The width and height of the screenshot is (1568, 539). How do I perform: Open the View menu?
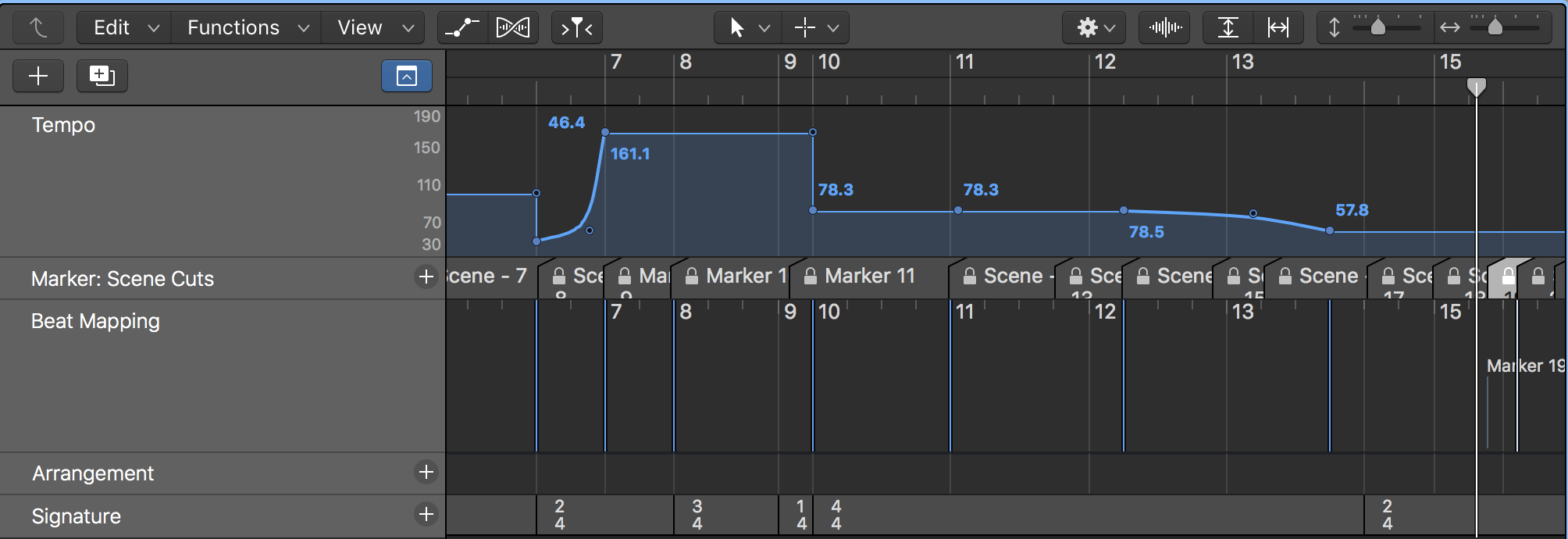tap(374, 28)
